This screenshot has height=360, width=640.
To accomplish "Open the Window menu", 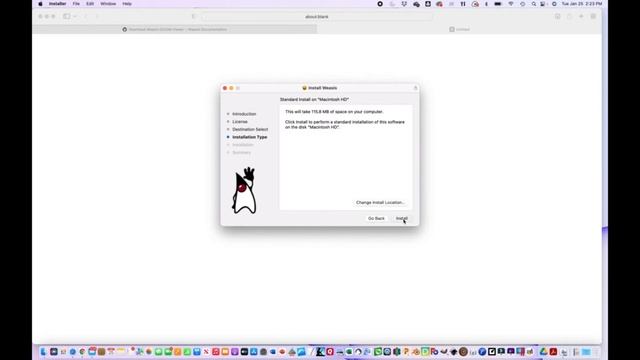I will (108, 4).
